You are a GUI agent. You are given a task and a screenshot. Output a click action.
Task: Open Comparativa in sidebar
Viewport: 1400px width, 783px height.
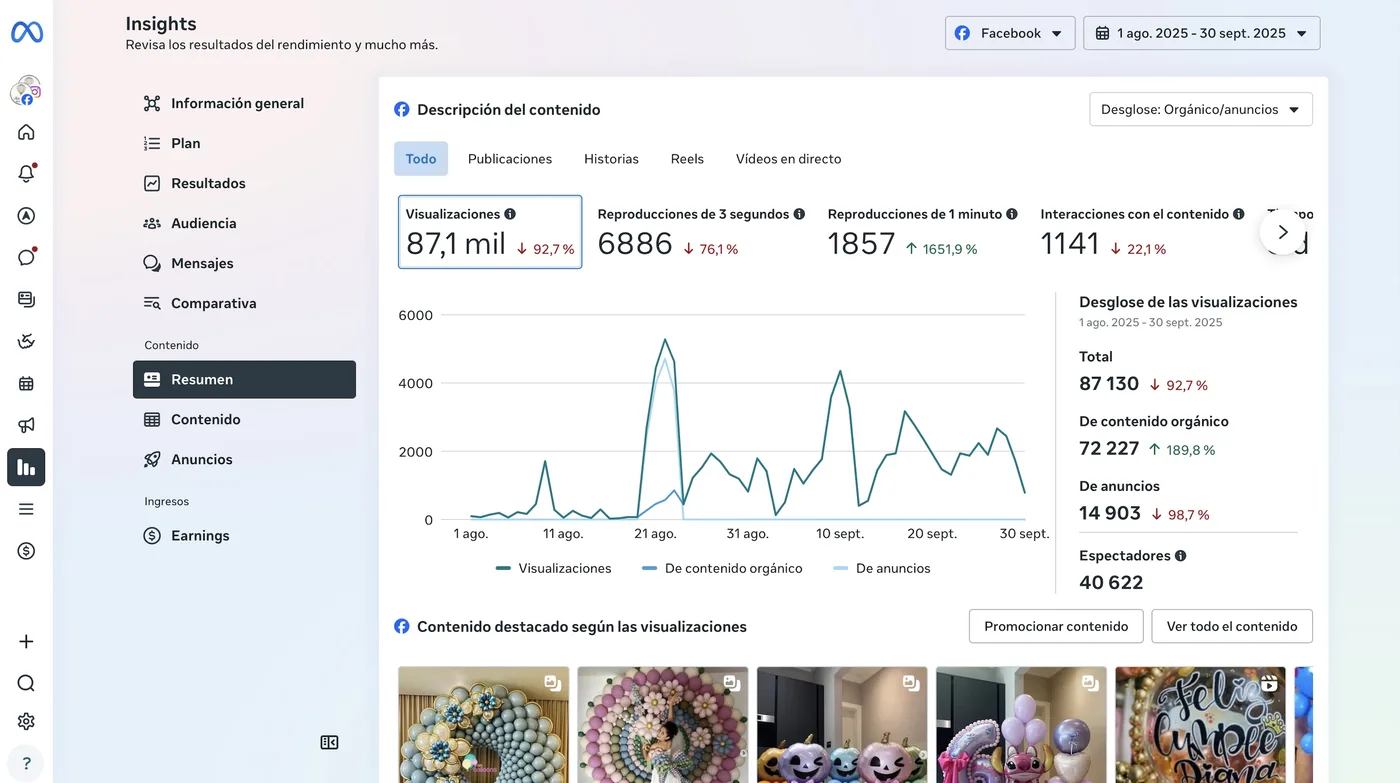pyautogui.click(x=244, y=303)
